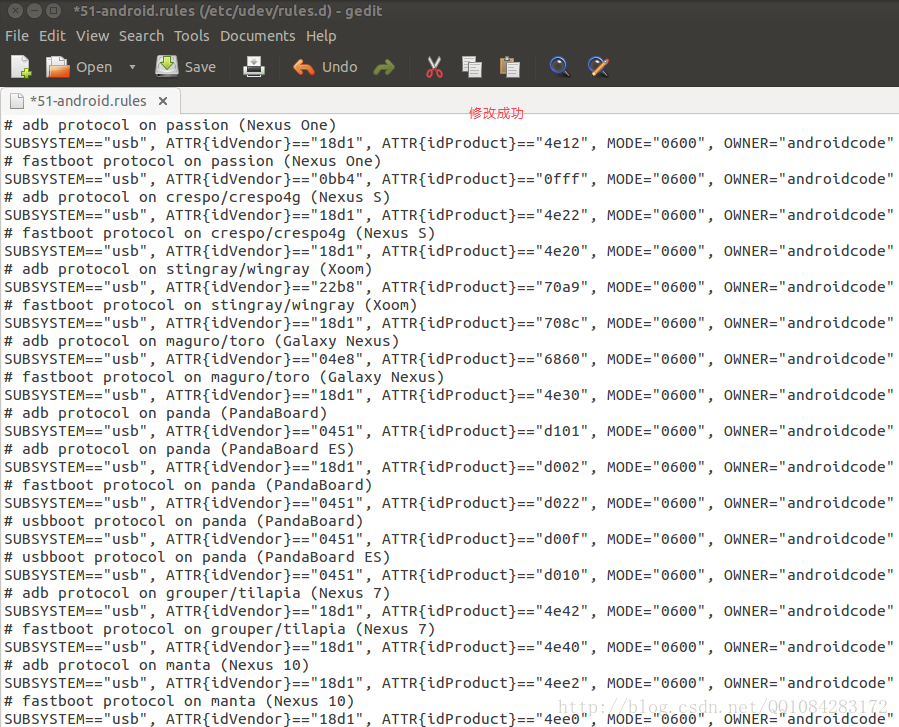Click the Save button in the toolbar
This screenshot has height=727, width=899.
click(x=186, y=67)
